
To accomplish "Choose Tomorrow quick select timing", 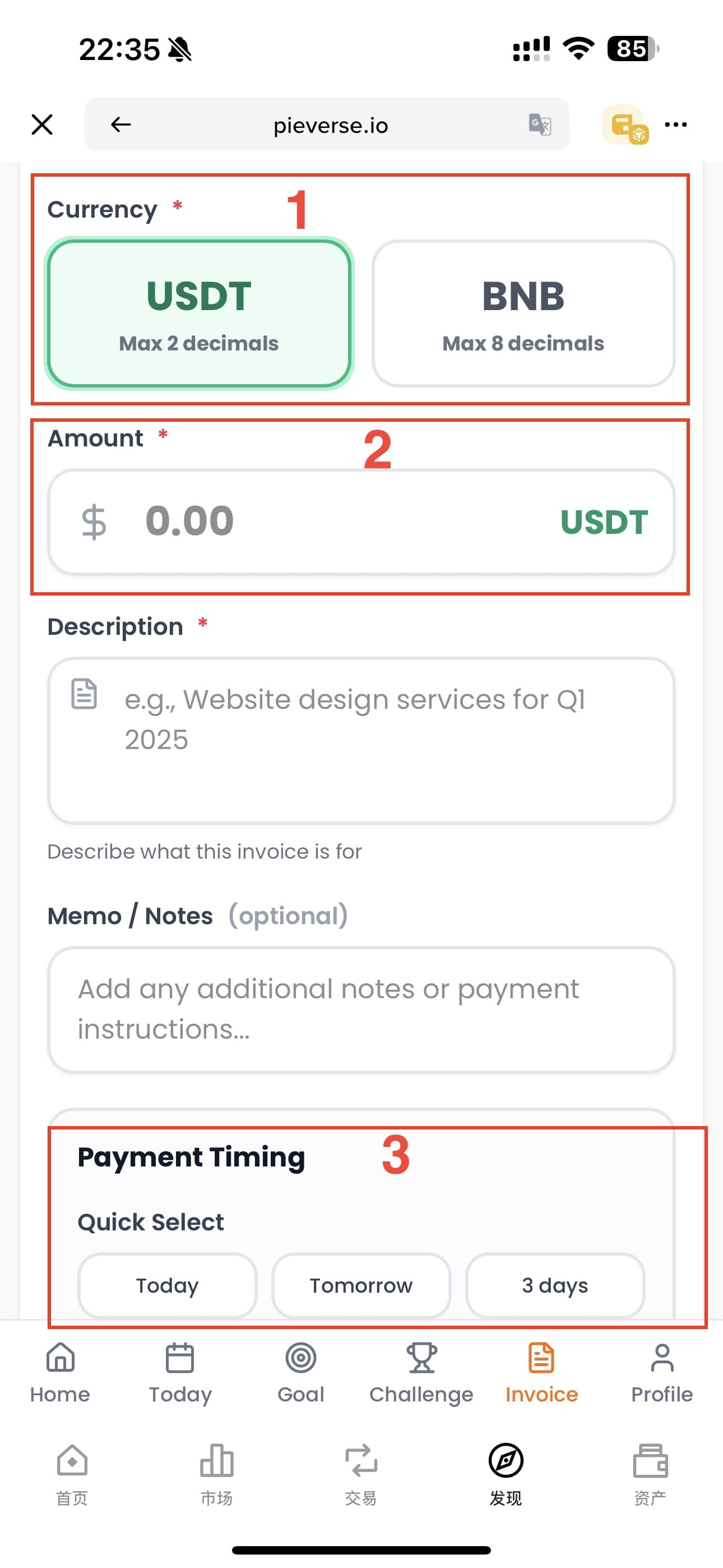I will 361,1285.
